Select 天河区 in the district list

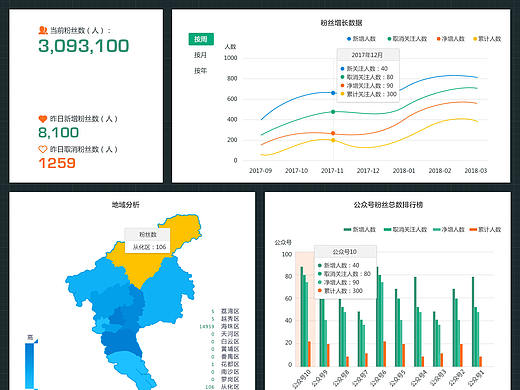[230, 334]
